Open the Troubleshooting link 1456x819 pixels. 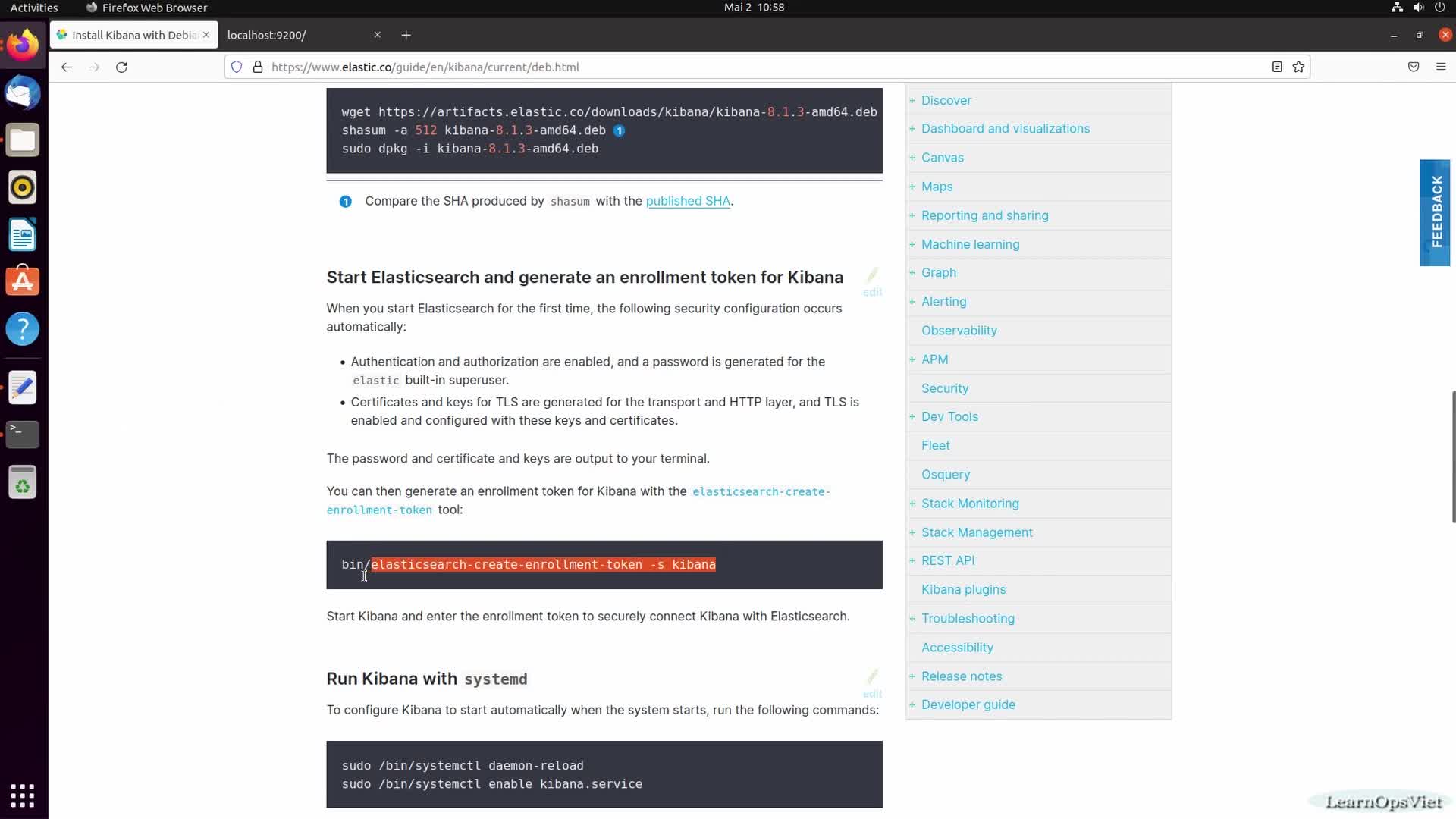pyautogui.click(x=968, y=619)
